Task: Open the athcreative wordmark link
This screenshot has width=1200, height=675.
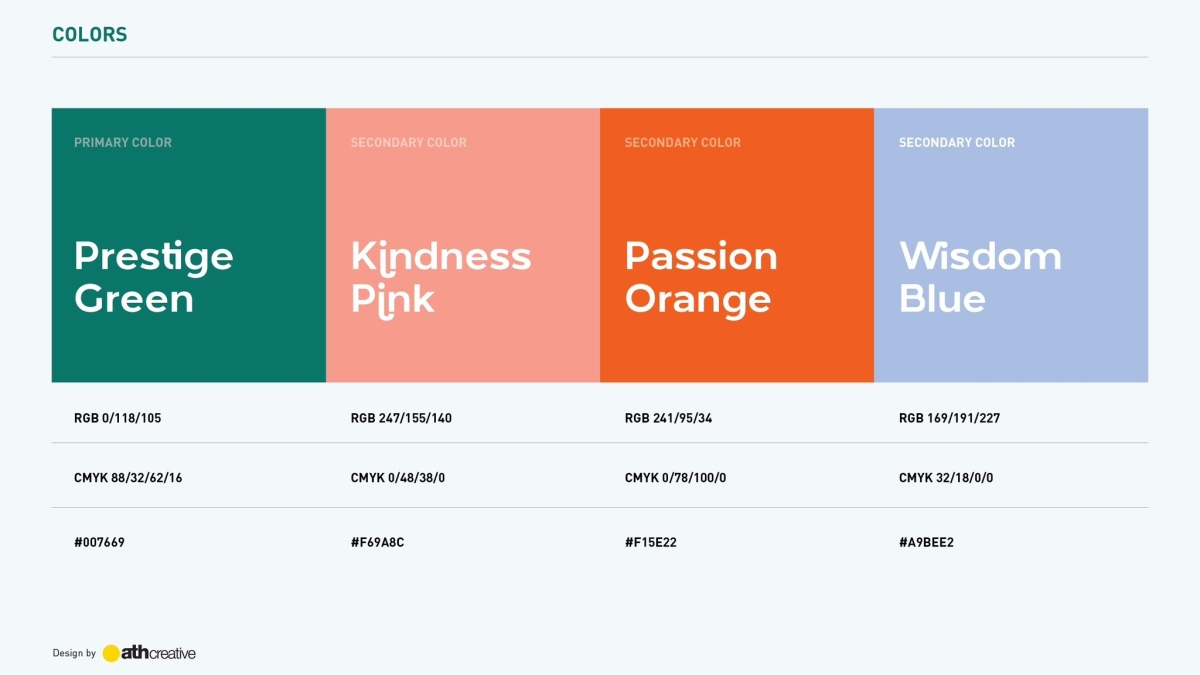Action: 159,654
